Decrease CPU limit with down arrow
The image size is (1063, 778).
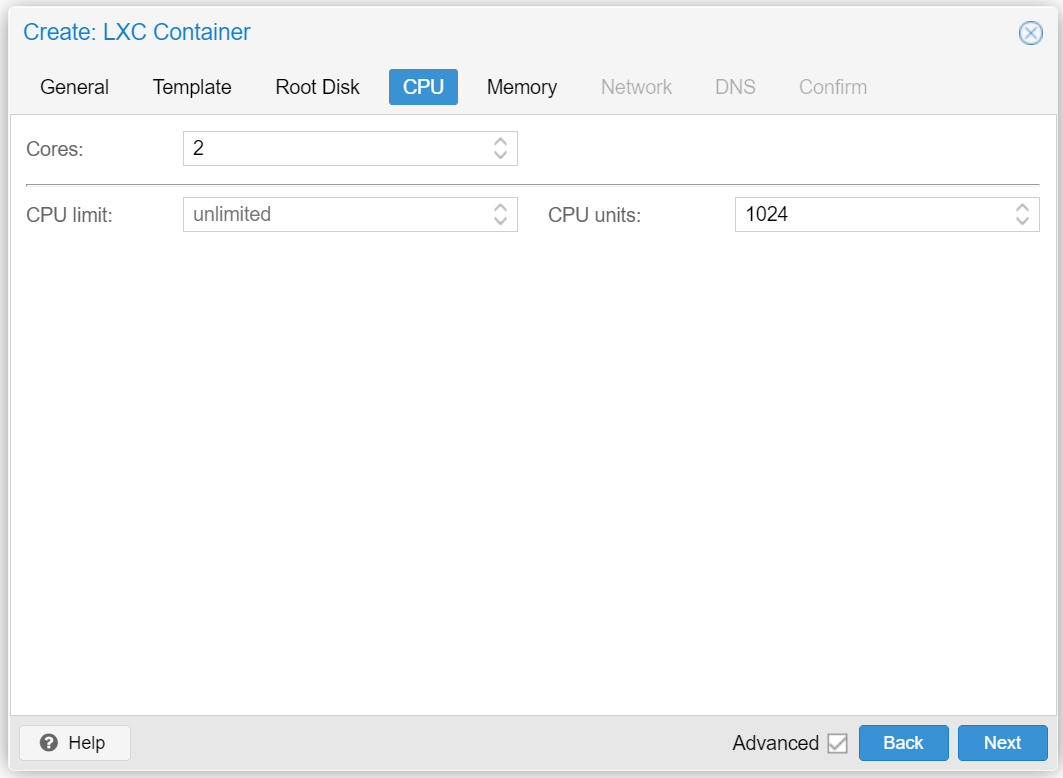pos(501,221)
